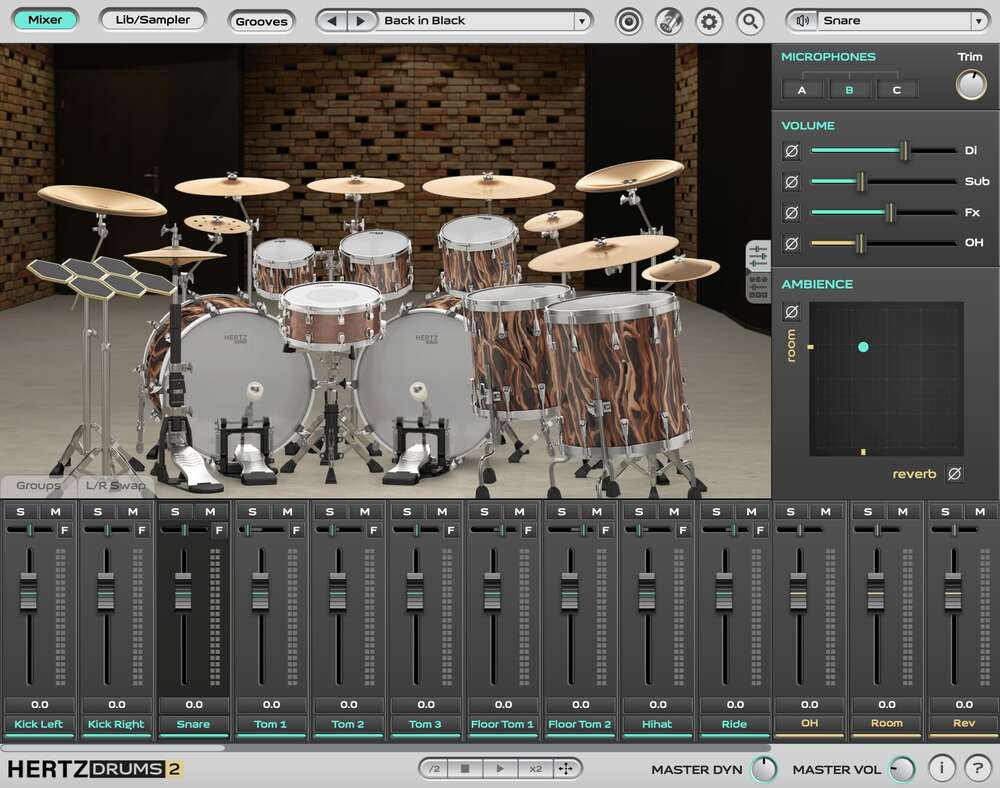Switch to the Grooves tab
1000x788 pixels.
(x=261, y=21)
